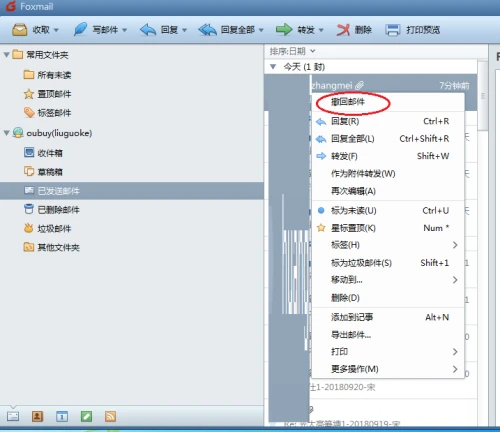This screenshot has width=500, height=432.
Task: Open the notes icon in bottom bar
Action: [x=86, y=416]
